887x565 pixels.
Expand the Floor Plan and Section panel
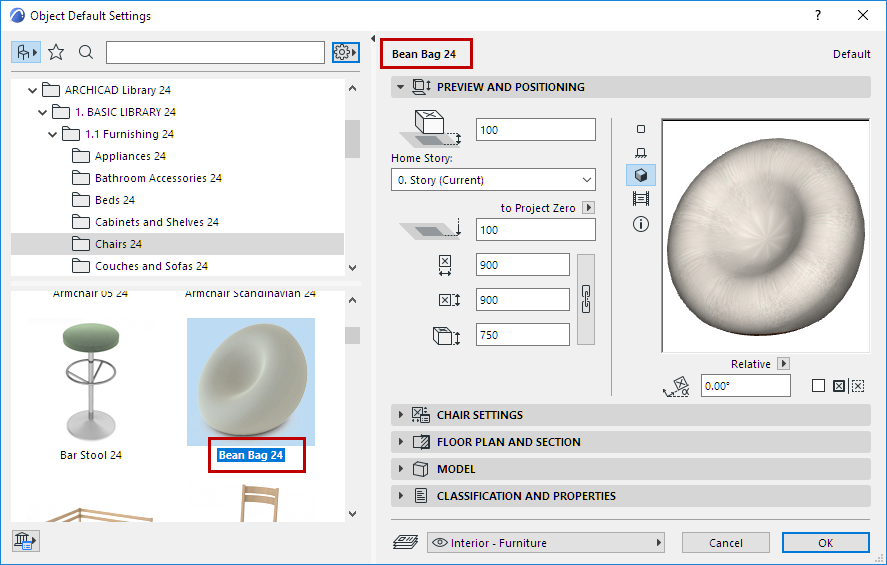(401, 442)
